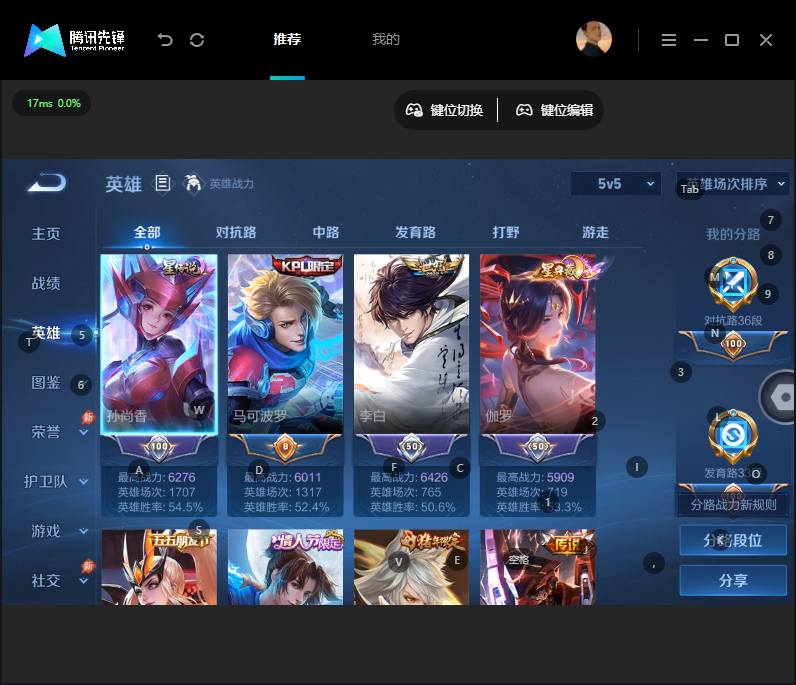Screen dimensions: 796x685
Task: Select the 发育路 lane tab
Action: click(x=416, y=233)
